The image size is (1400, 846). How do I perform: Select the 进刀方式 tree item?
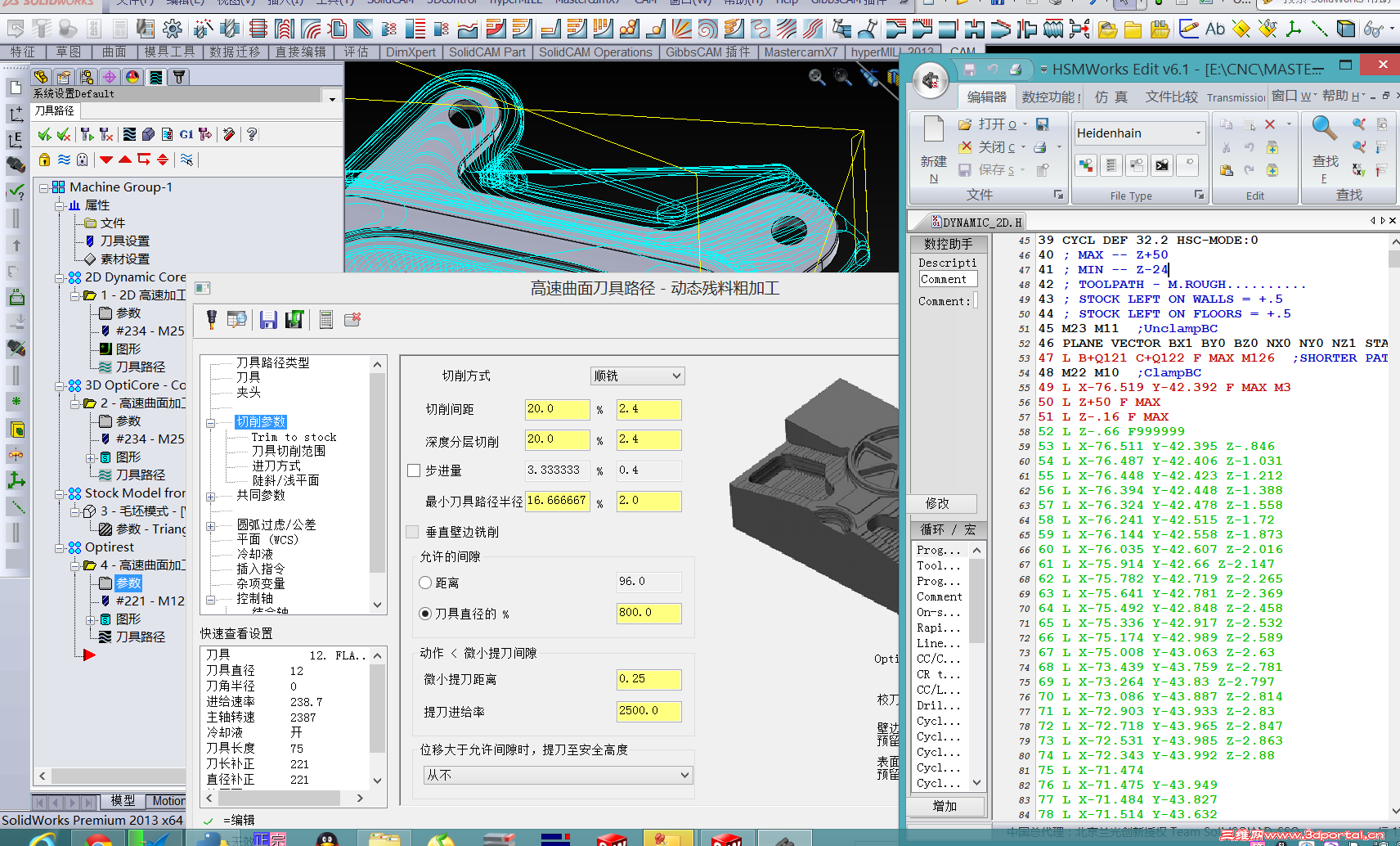276,466
